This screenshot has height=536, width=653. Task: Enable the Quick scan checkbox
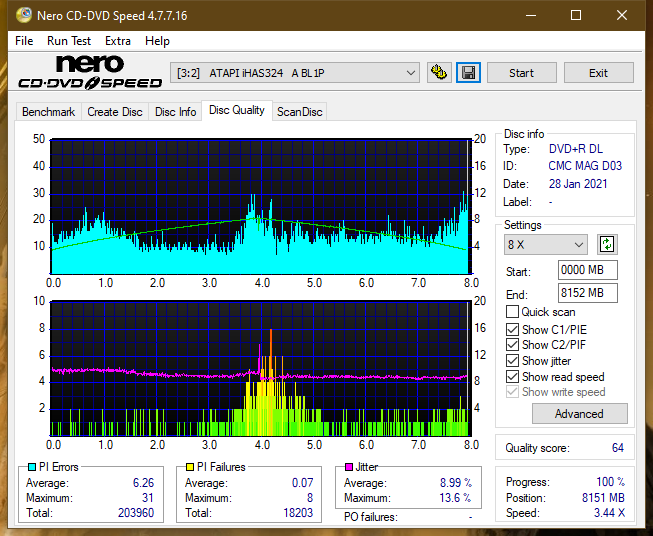(512, 312)
